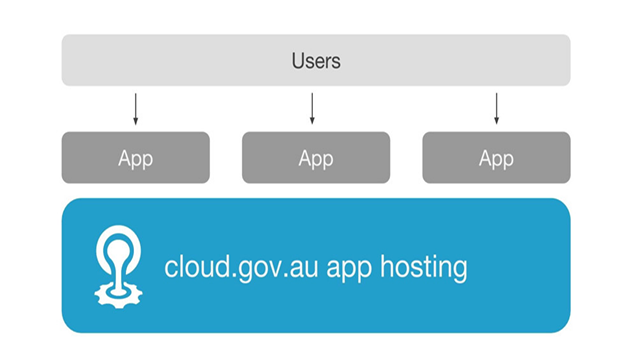The height and width of the screenshot is (360, 640).
Task: Select the rightmost App box
Action: (496, 158)
